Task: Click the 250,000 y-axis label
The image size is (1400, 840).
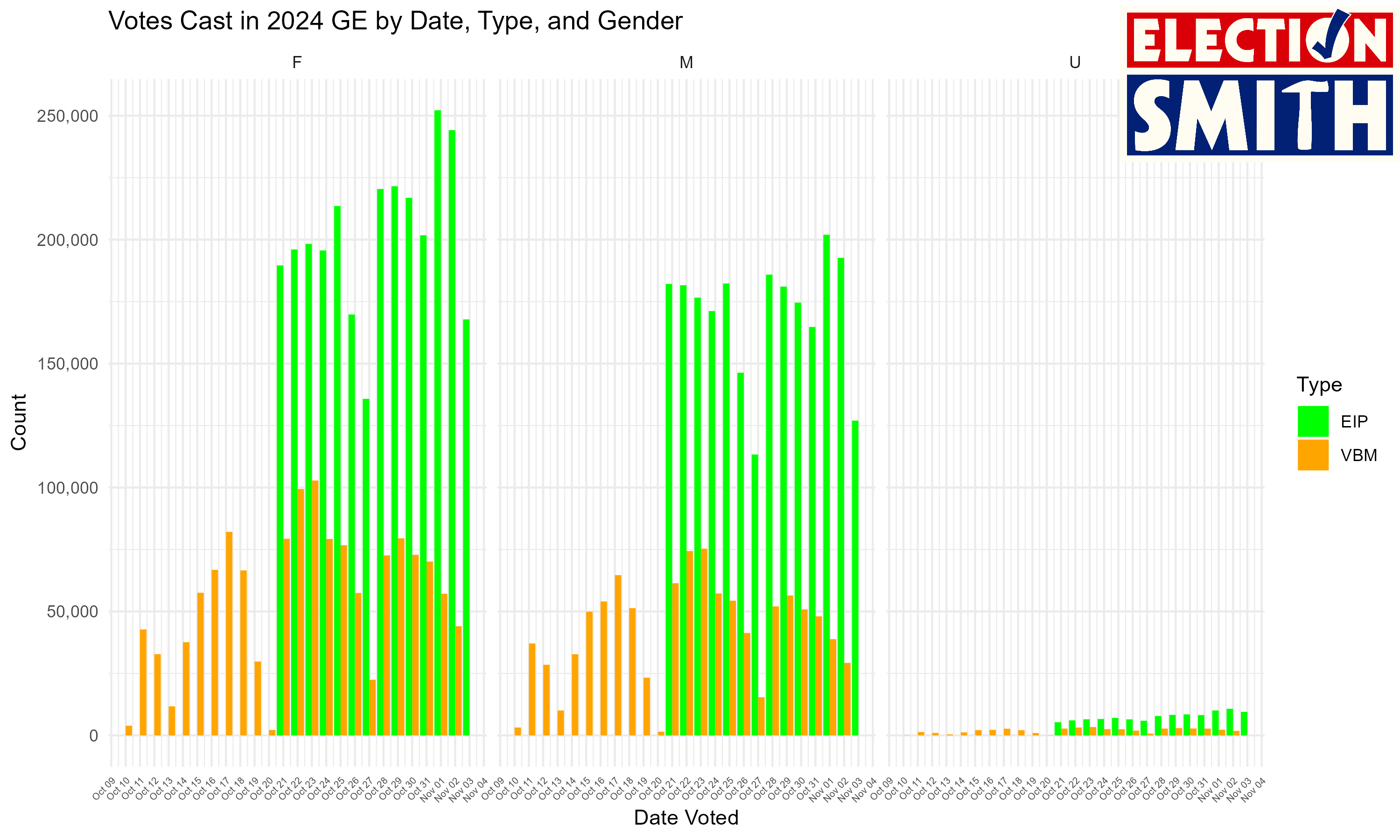Action: point(67,117)
